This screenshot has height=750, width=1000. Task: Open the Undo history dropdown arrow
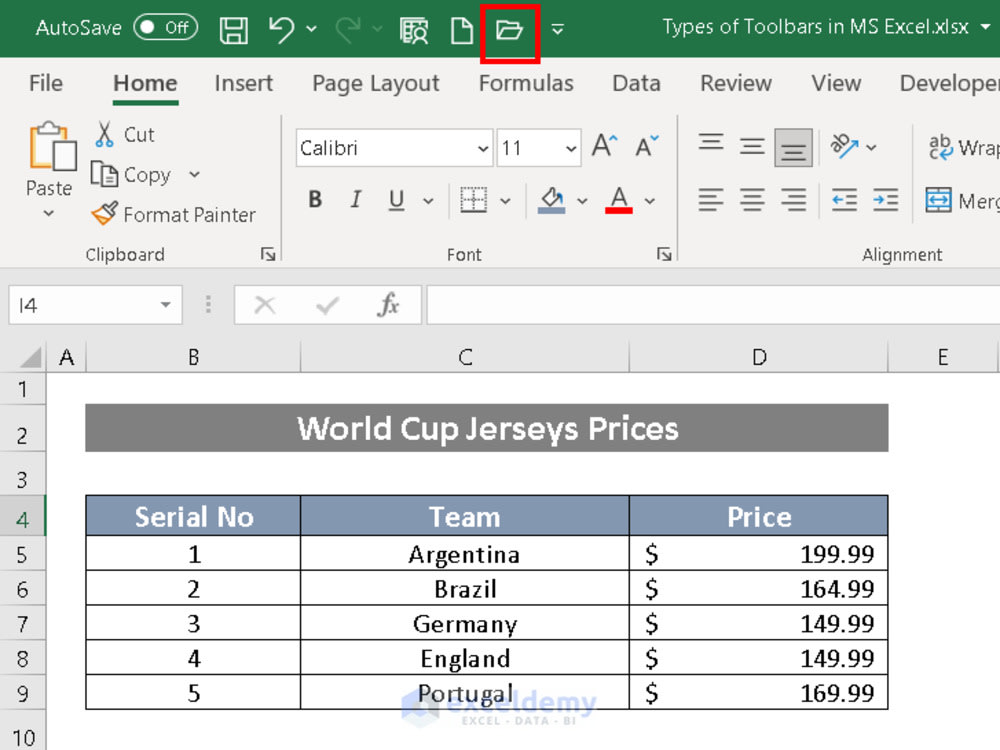311,29
